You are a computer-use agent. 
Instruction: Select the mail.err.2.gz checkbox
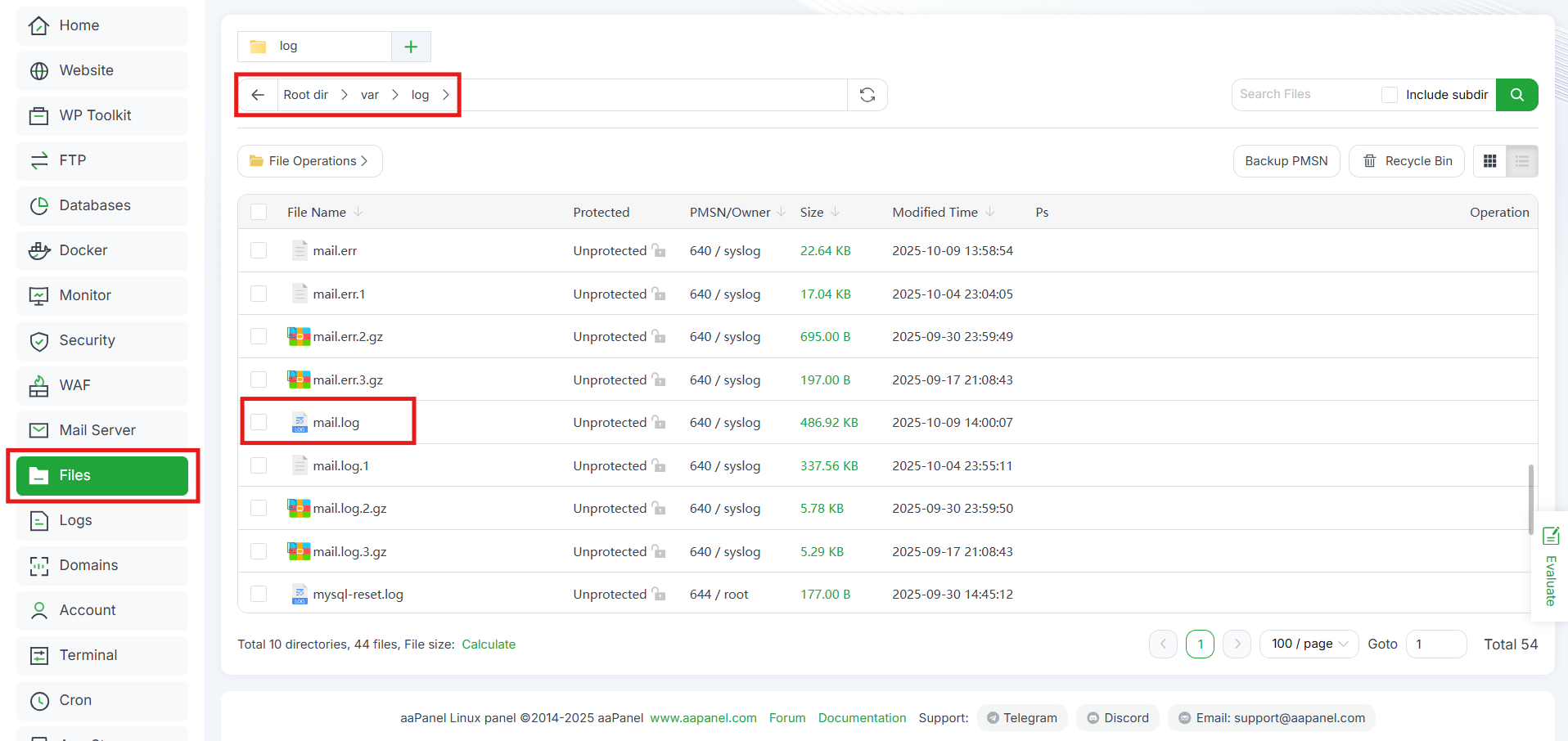click(259, 336)
